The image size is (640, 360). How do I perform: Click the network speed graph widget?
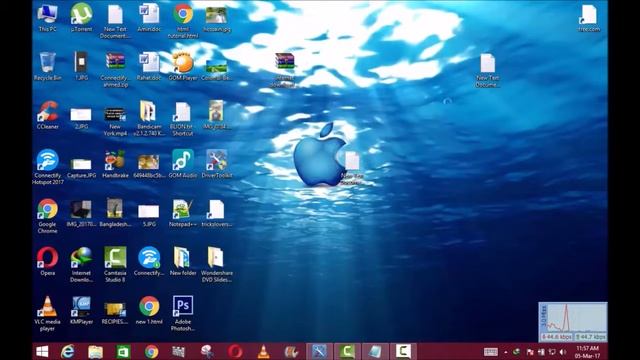tap(573, 322)
